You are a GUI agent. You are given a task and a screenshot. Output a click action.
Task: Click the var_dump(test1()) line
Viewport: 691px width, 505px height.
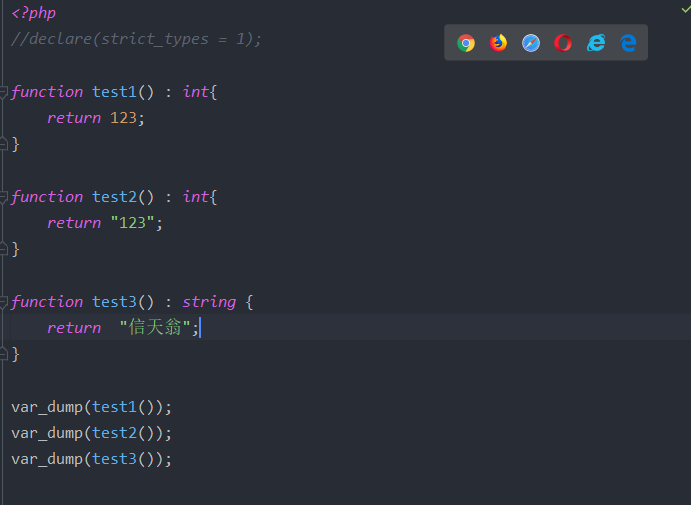(91, 407)
